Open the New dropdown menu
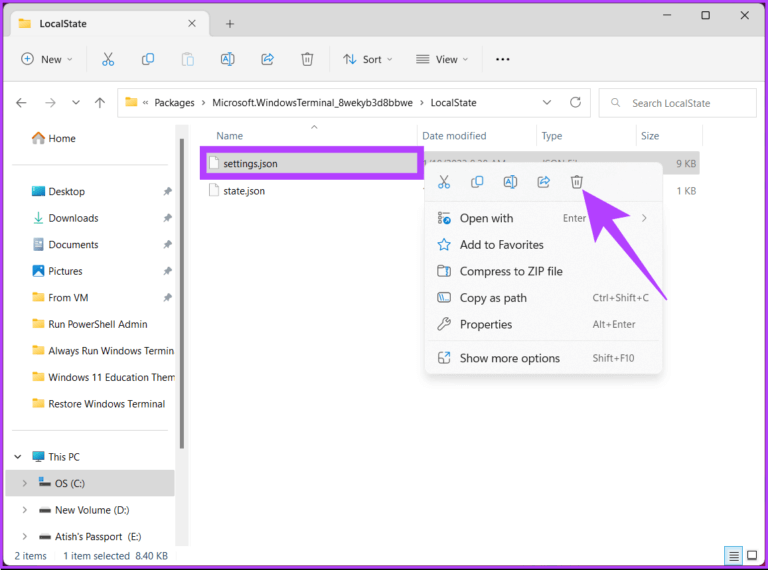The height and width of the screenshot is (570, 768). [x=47, y=59]
